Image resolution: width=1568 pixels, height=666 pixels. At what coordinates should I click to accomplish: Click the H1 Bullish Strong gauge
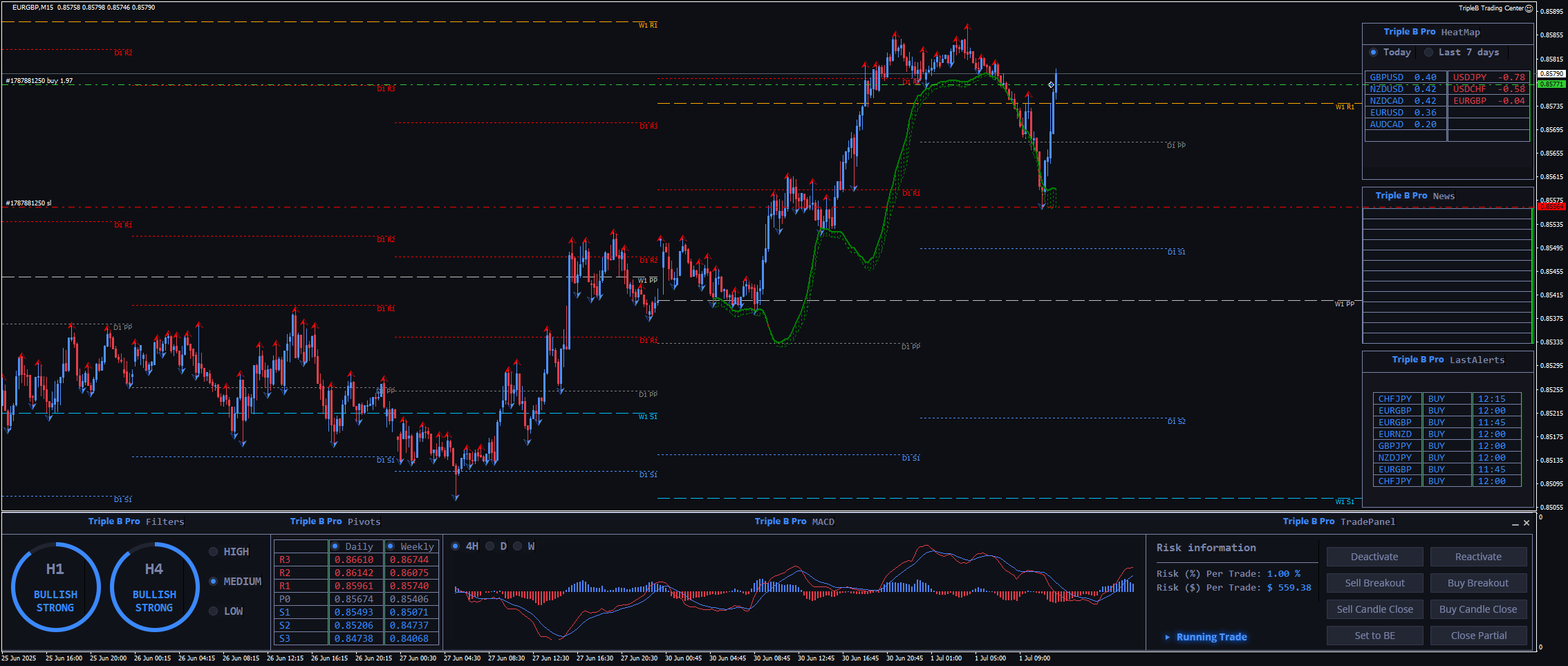(55, 587)
